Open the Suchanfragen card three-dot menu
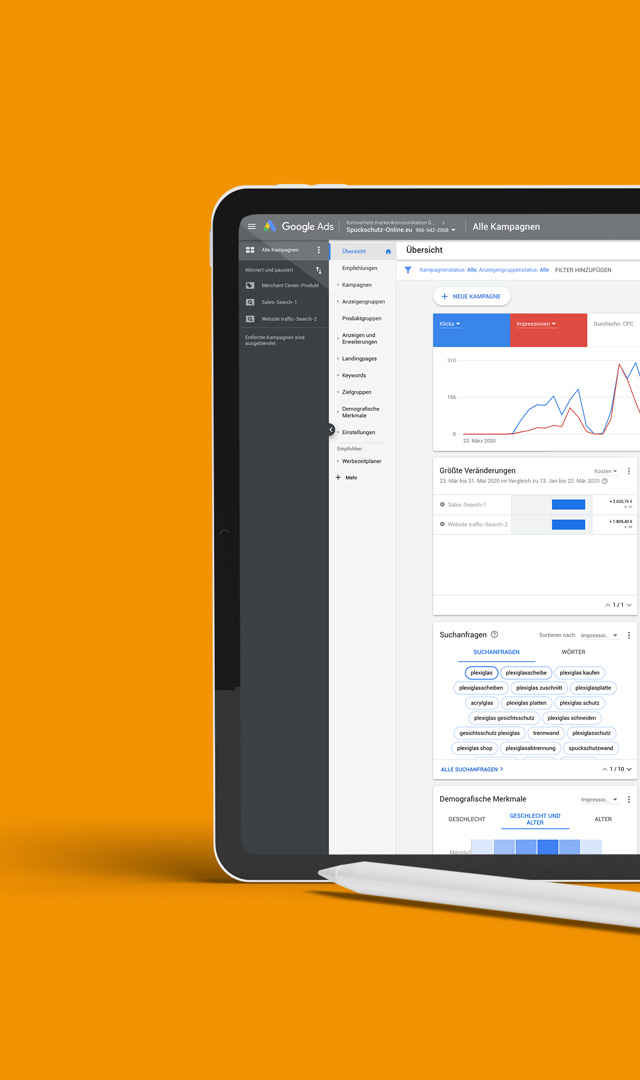 click(628, 635)
